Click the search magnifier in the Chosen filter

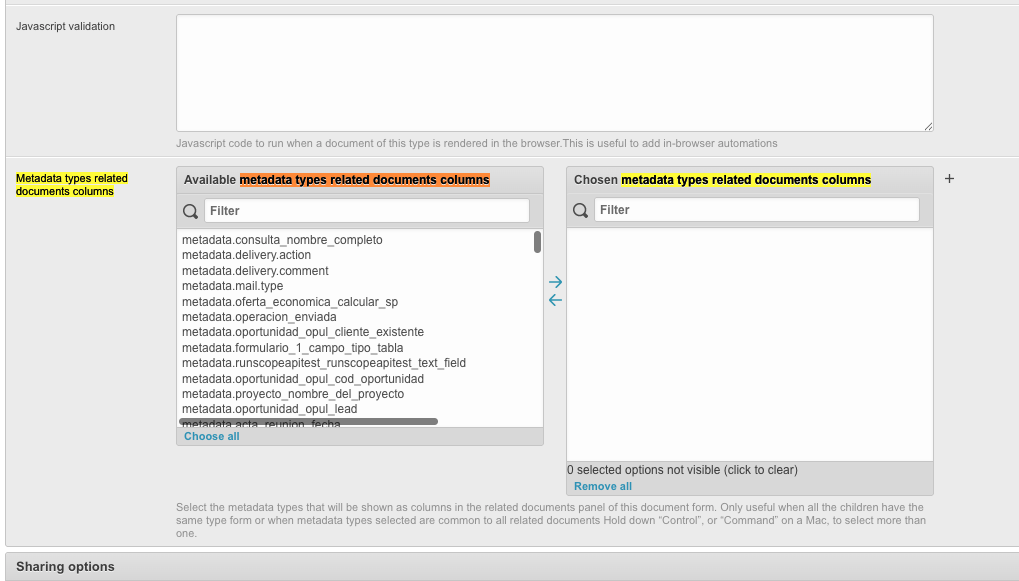tap(580, 209)
